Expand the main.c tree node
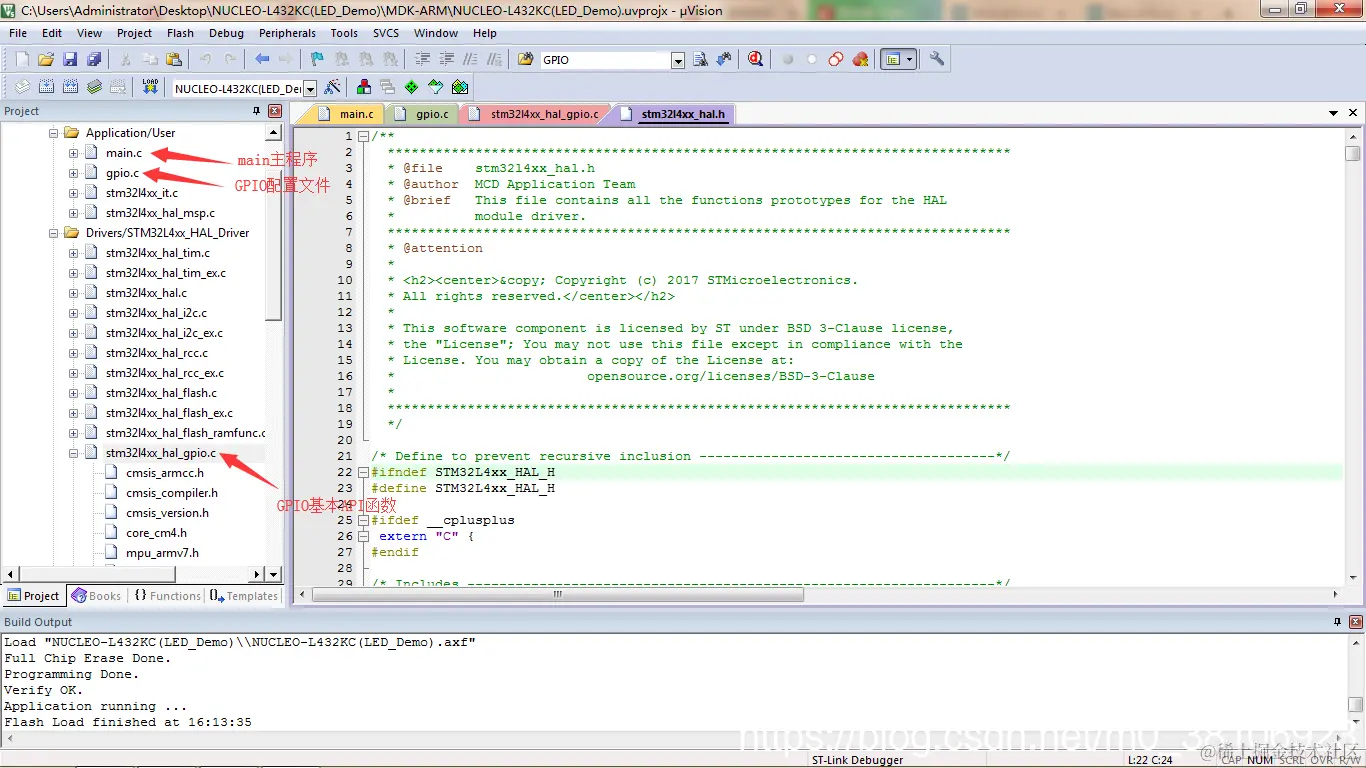The height and width of the screenshot is (768, 1366). (x=73, y=153)
